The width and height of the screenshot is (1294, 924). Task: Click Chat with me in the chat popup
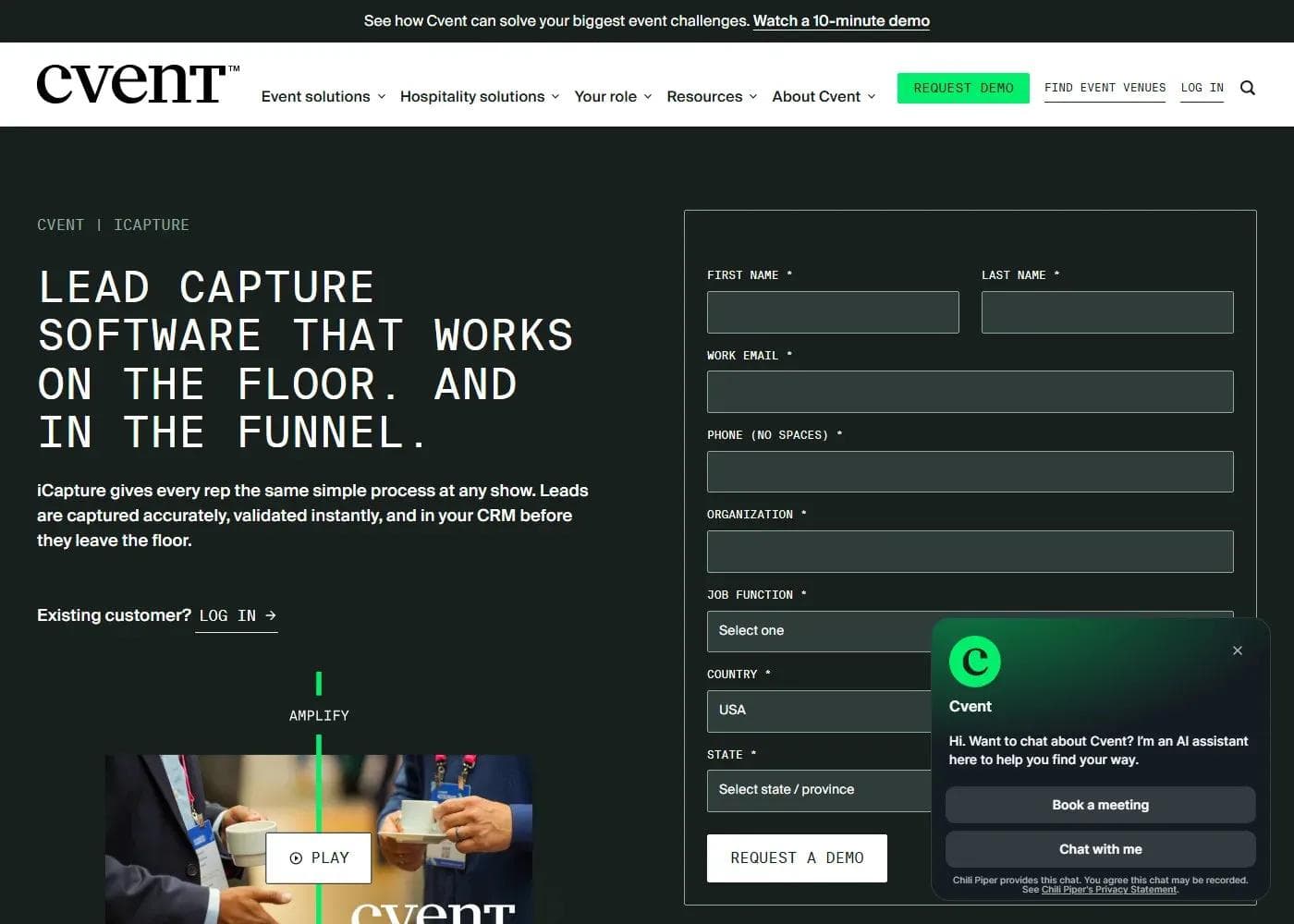[1100, 849]
